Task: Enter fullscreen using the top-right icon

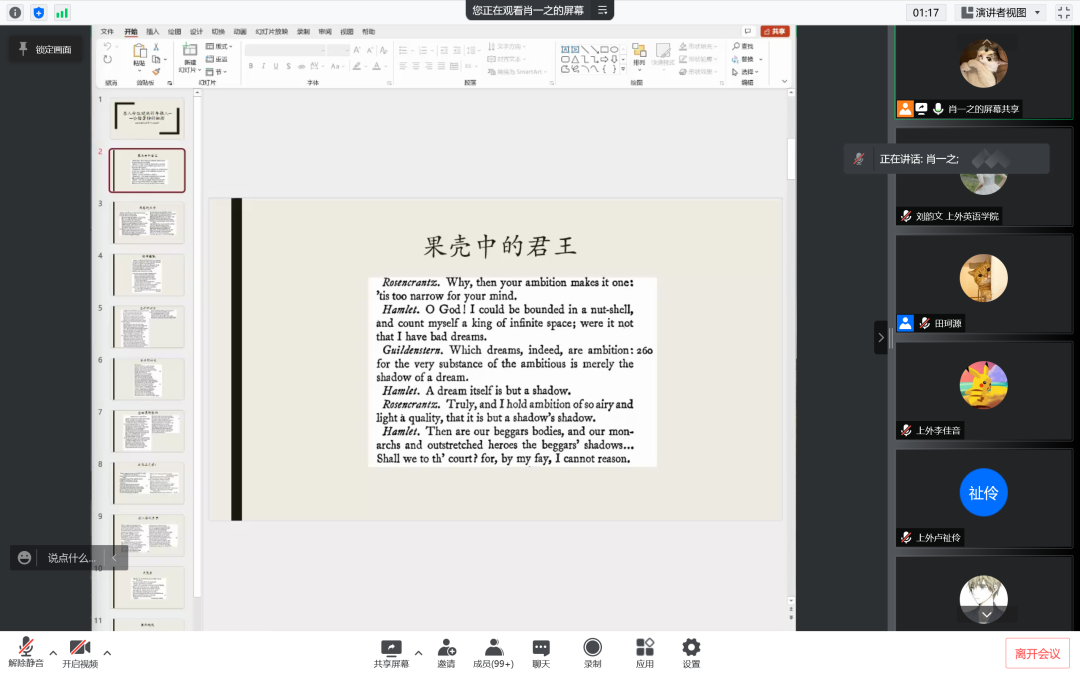Action: coord(1063,12)
